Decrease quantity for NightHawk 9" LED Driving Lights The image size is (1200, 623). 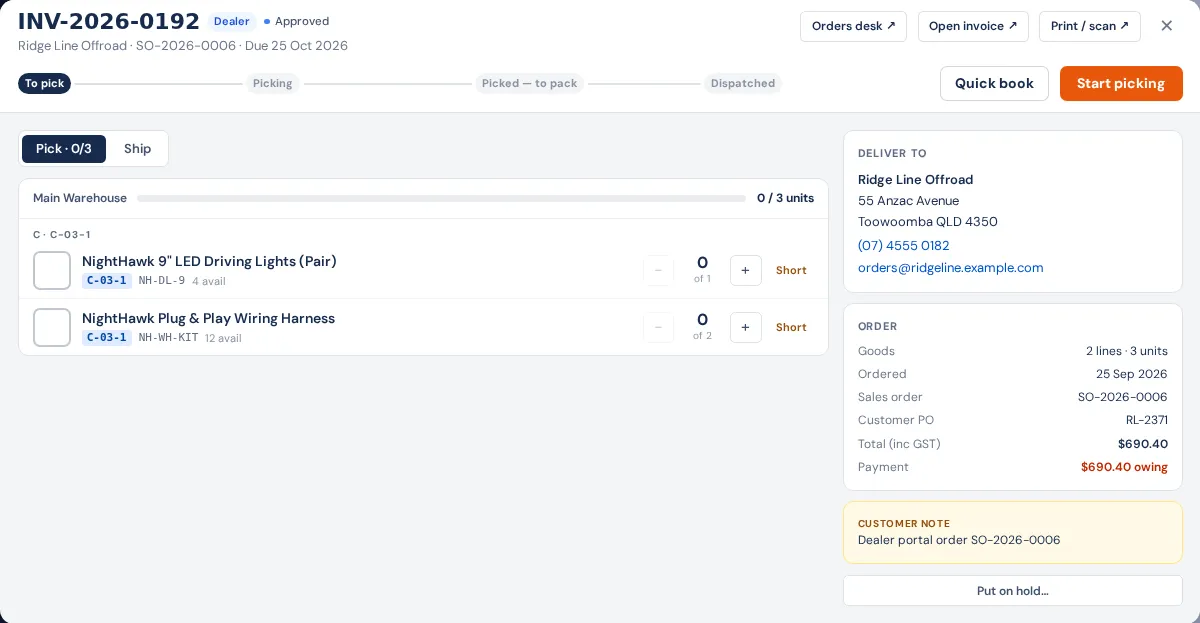tap(658, 270)
